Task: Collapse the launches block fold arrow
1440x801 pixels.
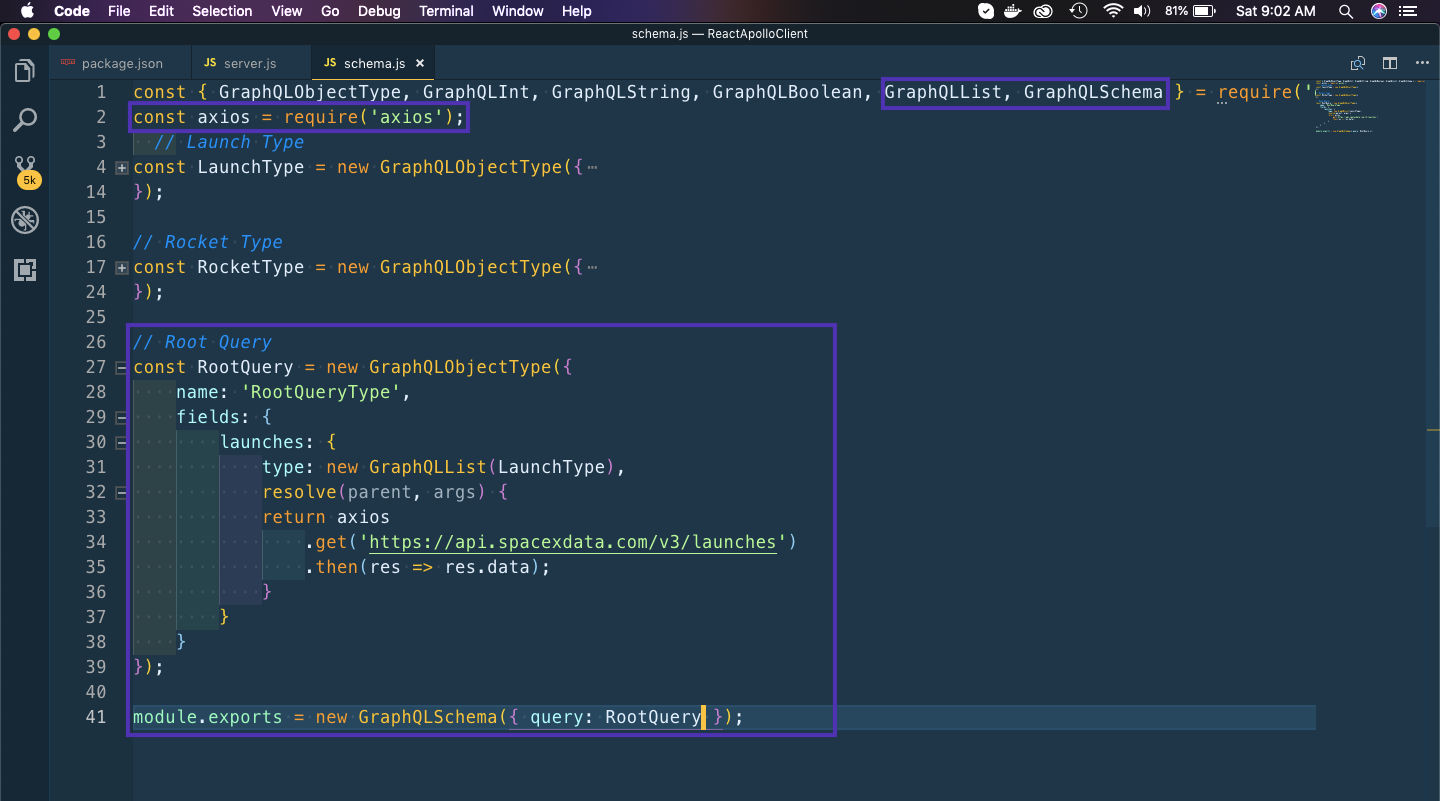Action: [122, 443]
